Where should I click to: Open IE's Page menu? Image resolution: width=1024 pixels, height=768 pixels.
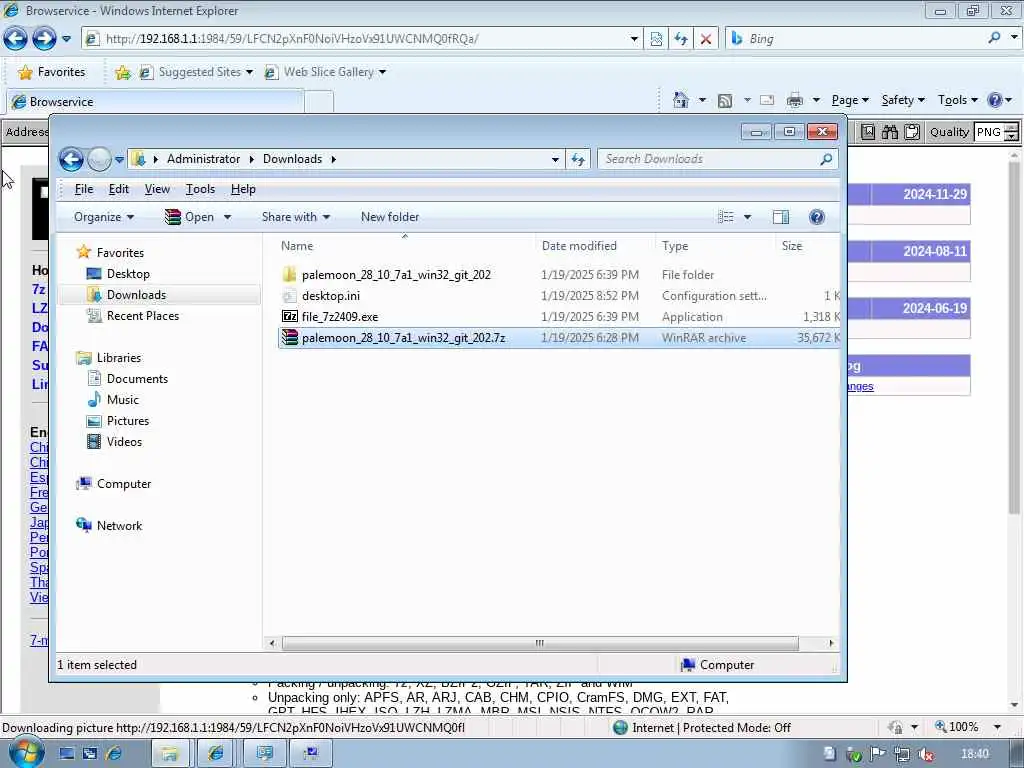point(850,101)
